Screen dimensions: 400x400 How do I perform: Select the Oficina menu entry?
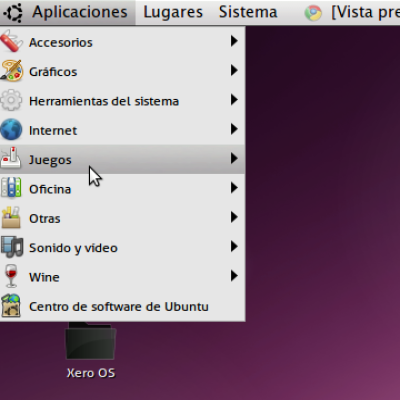(x=122, y=189)
